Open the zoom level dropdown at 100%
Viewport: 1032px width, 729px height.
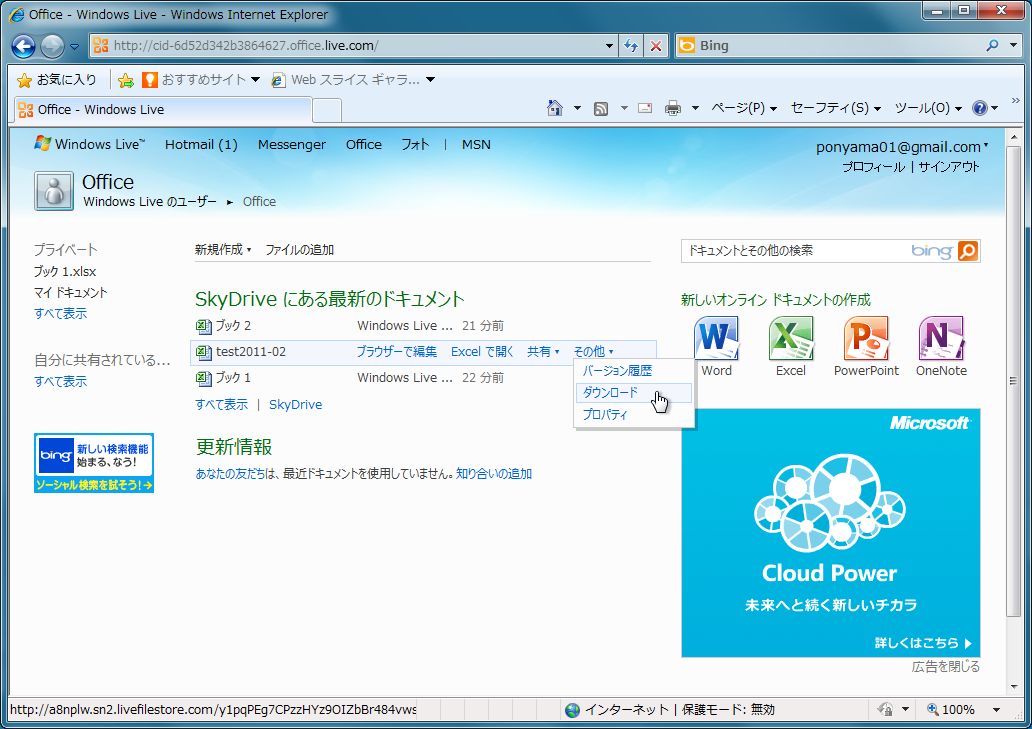tap(996, 710)
